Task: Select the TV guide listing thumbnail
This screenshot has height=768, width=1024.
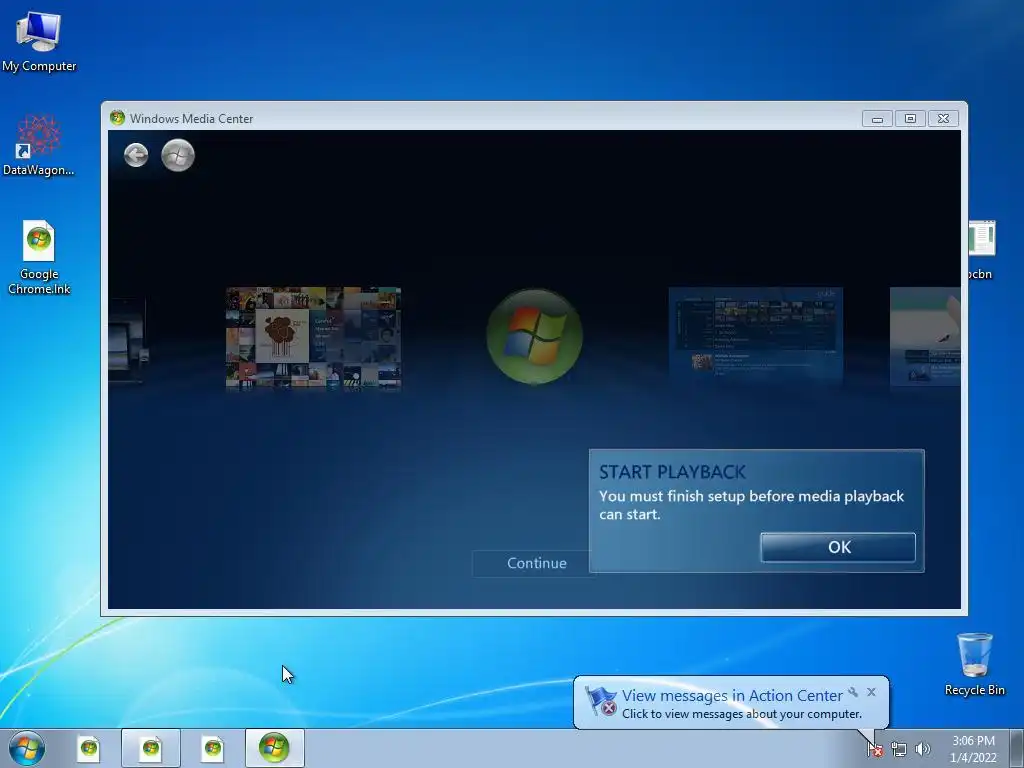Action: coord(756,336)
